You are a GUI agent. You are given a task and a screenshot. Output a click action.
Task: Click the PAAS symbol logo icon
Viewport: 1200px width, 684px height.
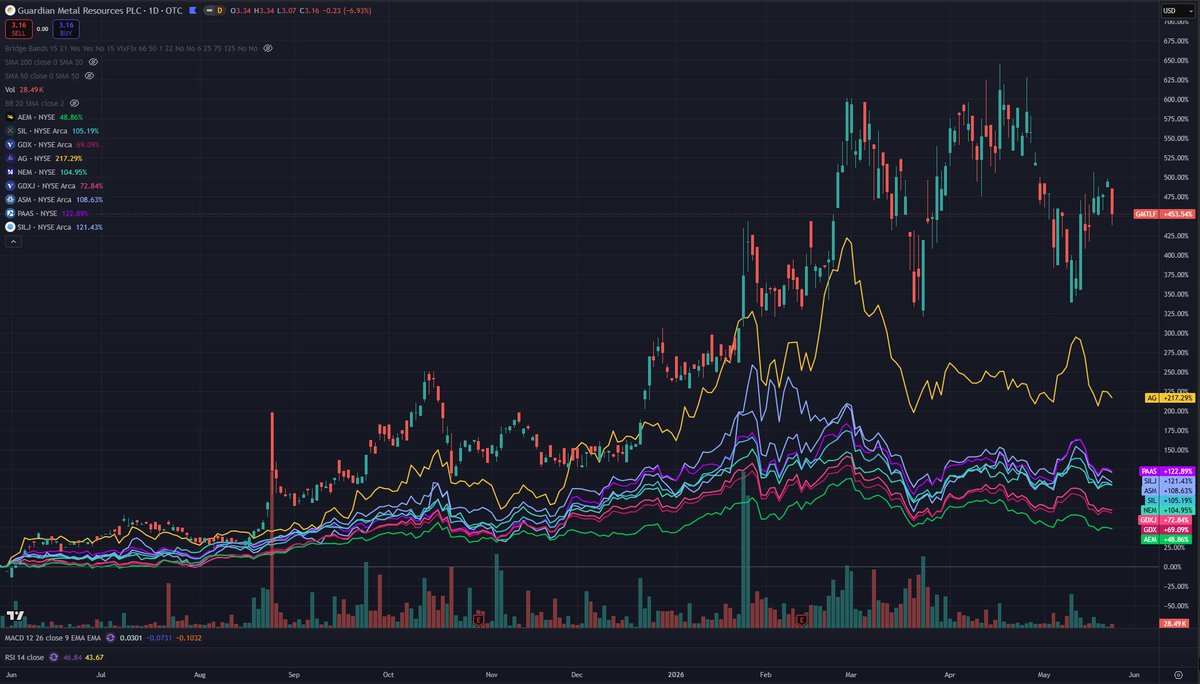tap(10, 213)
